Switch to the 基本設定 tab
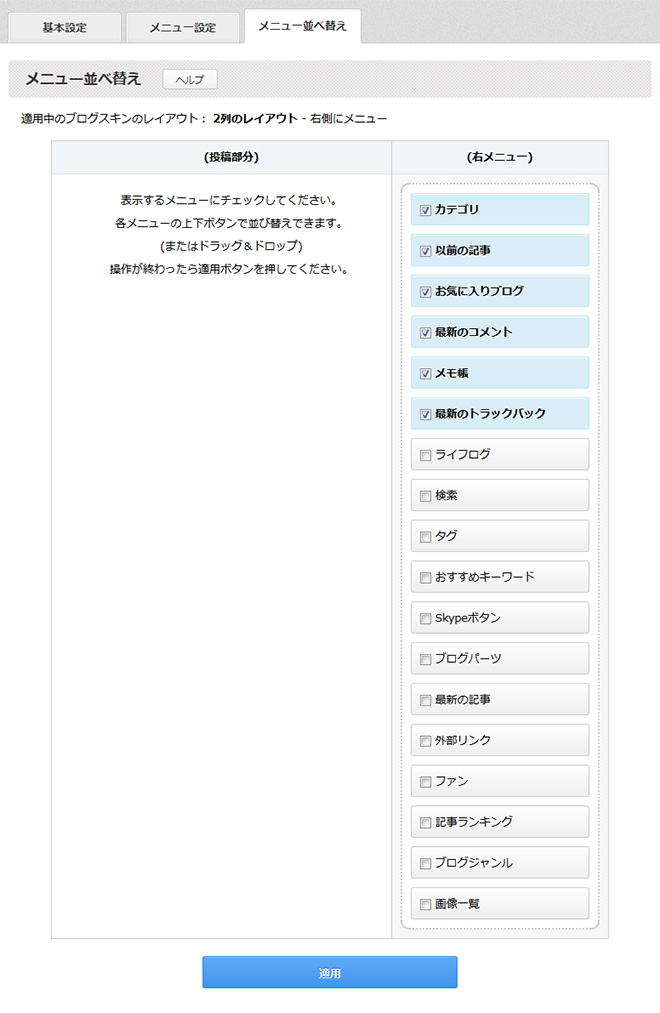The height and width of the screenshot is (1013, 660). pos(65,28)
